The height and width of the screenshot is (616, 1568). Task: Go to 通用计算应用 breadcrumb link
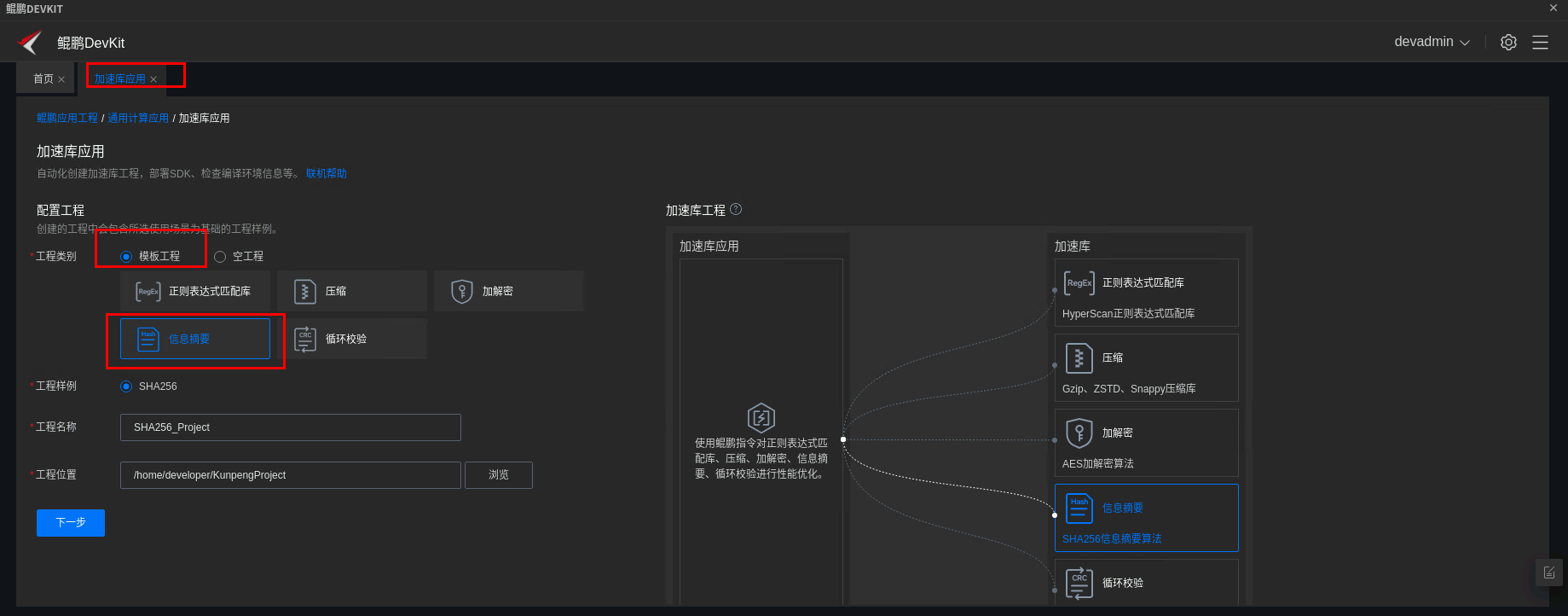click(138, 118)
